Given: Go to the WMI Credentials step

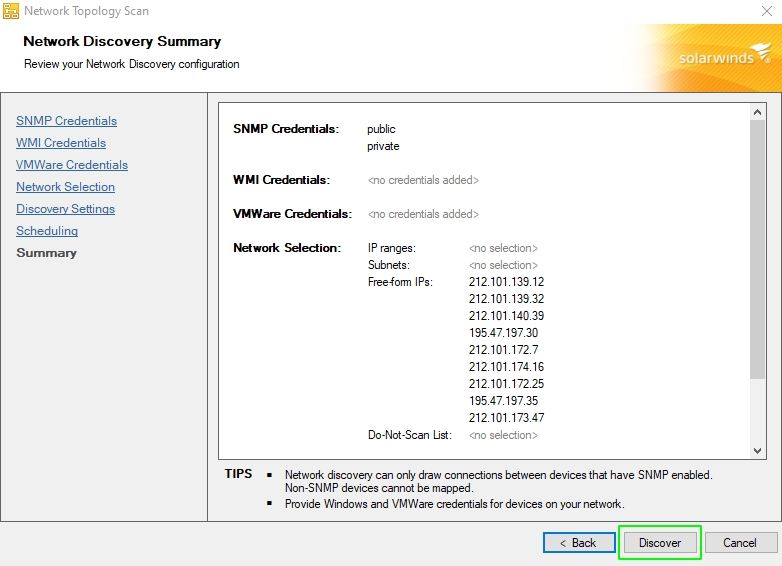Looking at the screenshot, I should pyautogui.click(x=61, y=143).
